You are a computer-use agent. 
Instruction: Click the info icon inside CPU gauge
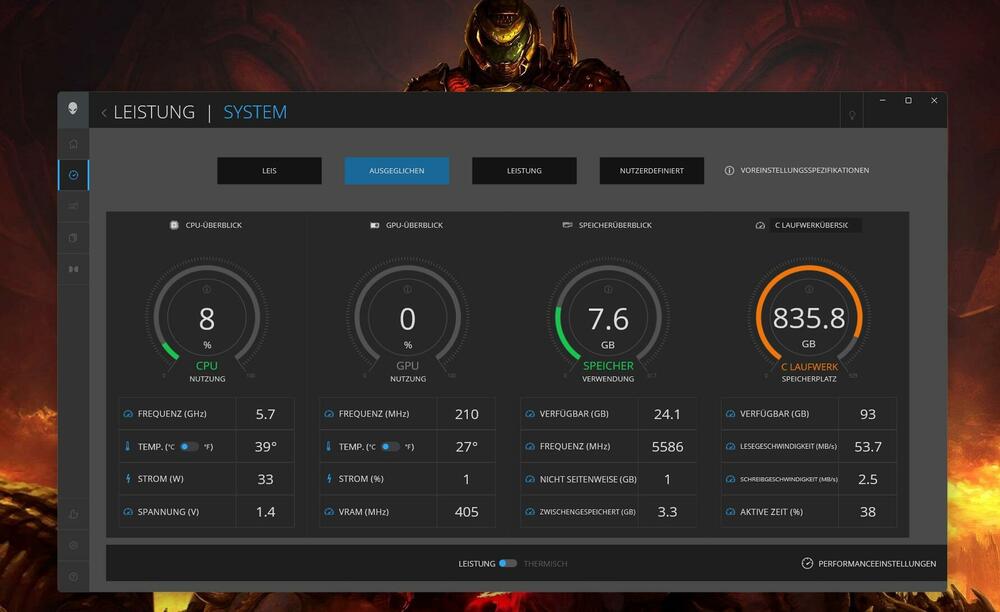coord(207,290)
